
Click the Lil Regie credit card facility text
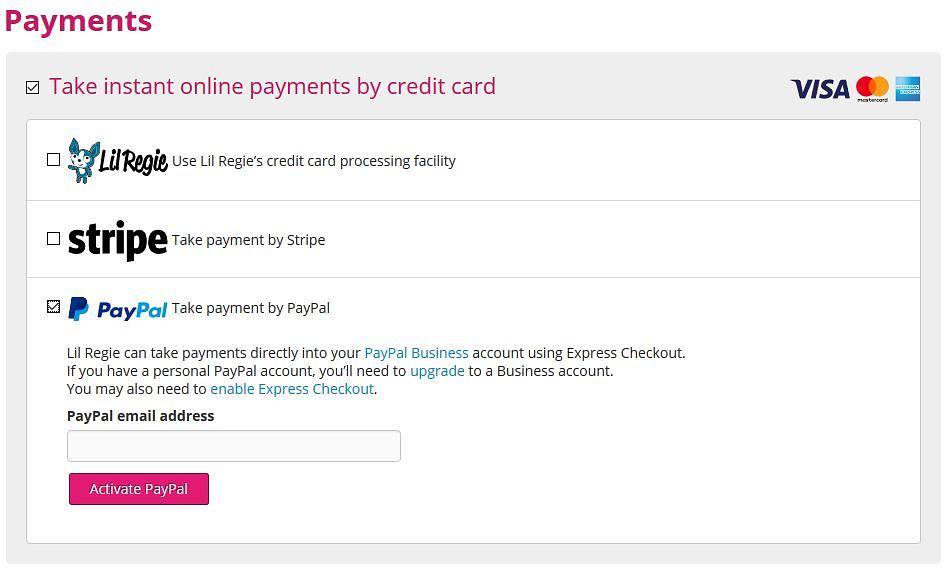[x=314, y=161]
